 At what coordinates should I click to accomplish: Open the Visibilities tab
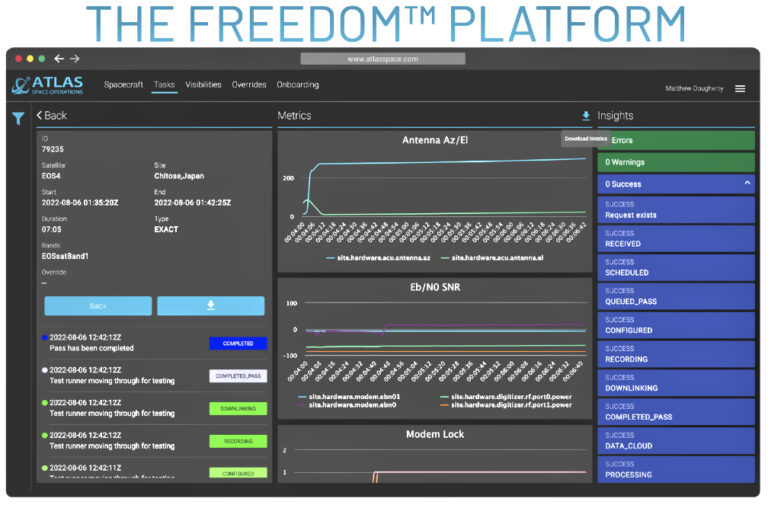tap(203, 85)
